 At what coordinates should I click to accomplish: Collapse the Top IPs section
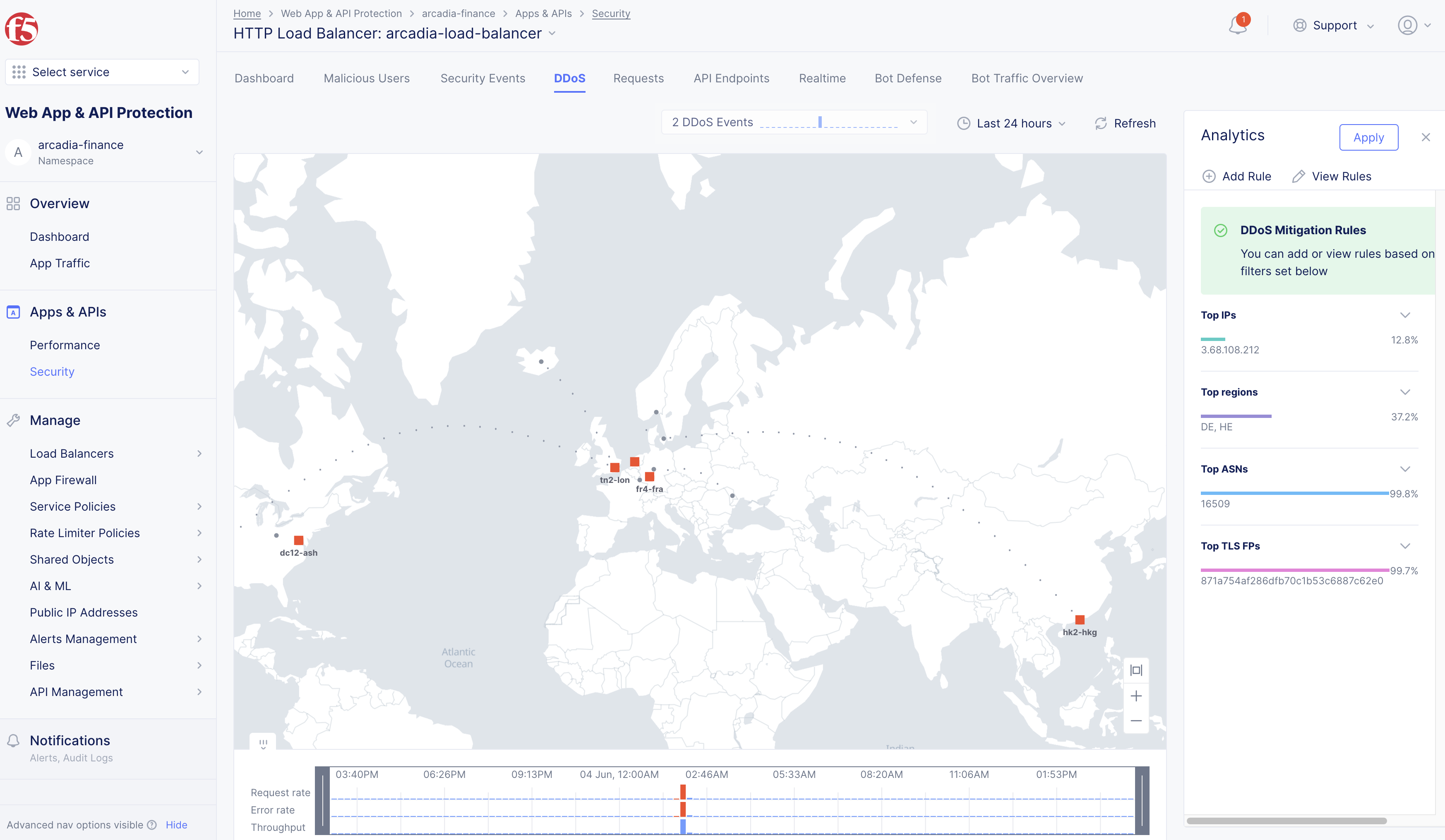point(1405,315)
